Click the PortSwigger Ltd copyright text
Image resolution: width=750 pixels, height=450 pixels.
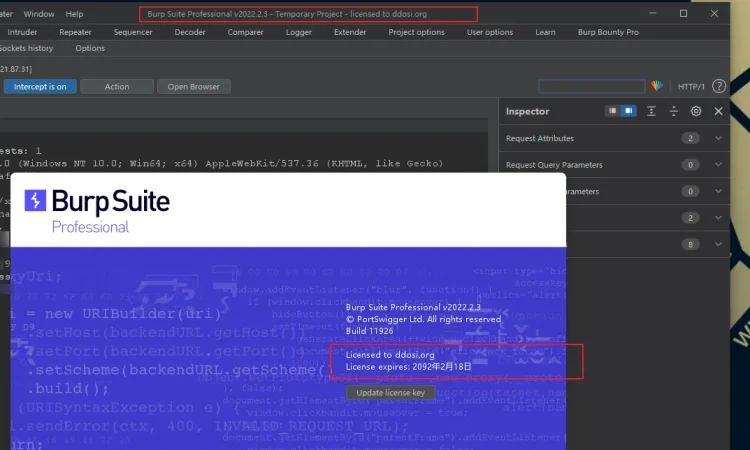point(423,319)
